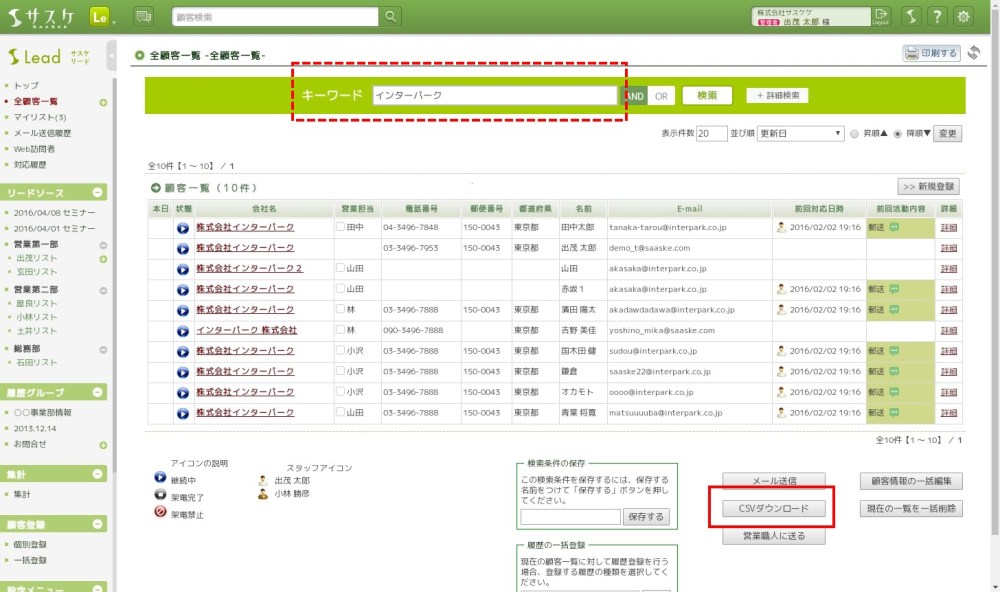Go to メール送信履歴 in sidebar
1000x592 pixels.
[43, 133]
